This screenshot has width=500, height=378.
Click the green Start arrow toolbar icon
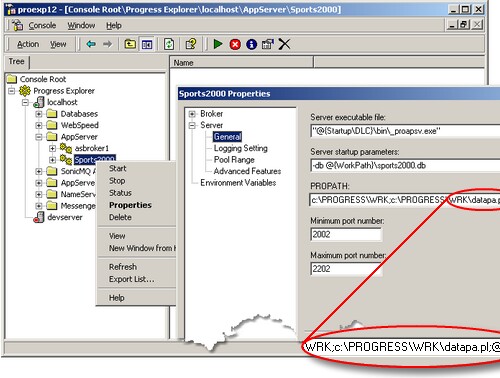tap(218, 44)
